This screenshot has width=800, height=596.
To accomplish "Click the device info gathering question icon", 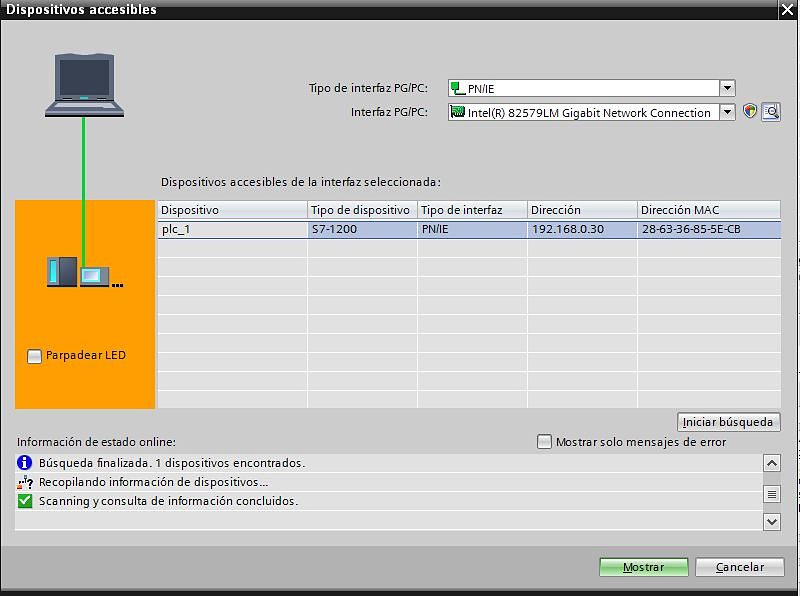I will coord(25,482).
